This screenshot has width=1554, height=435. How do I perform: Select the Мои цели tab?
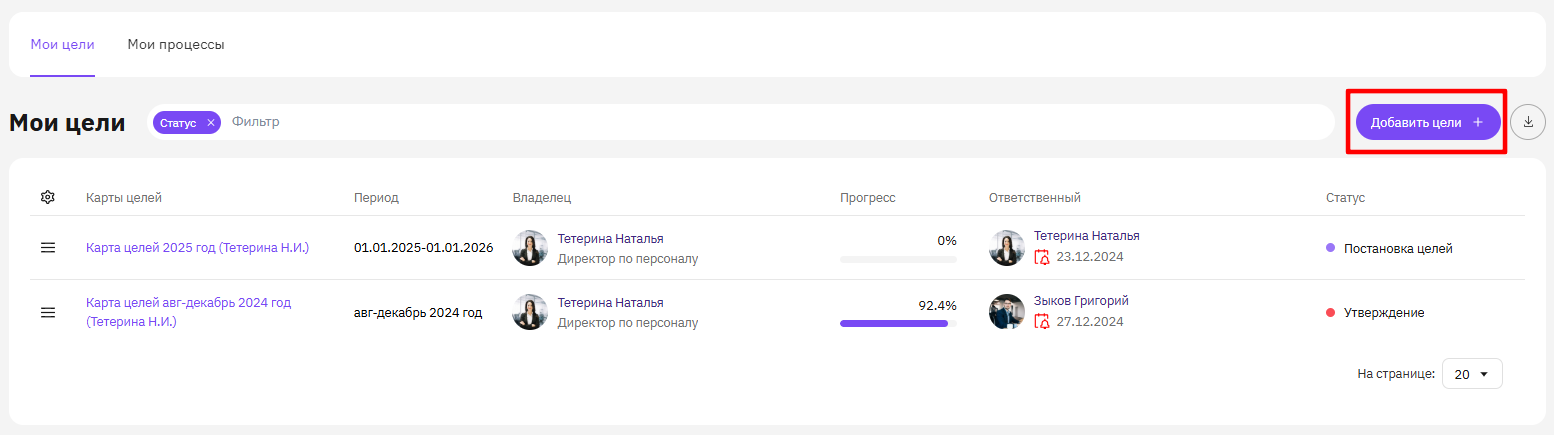(x=62, y=45)
